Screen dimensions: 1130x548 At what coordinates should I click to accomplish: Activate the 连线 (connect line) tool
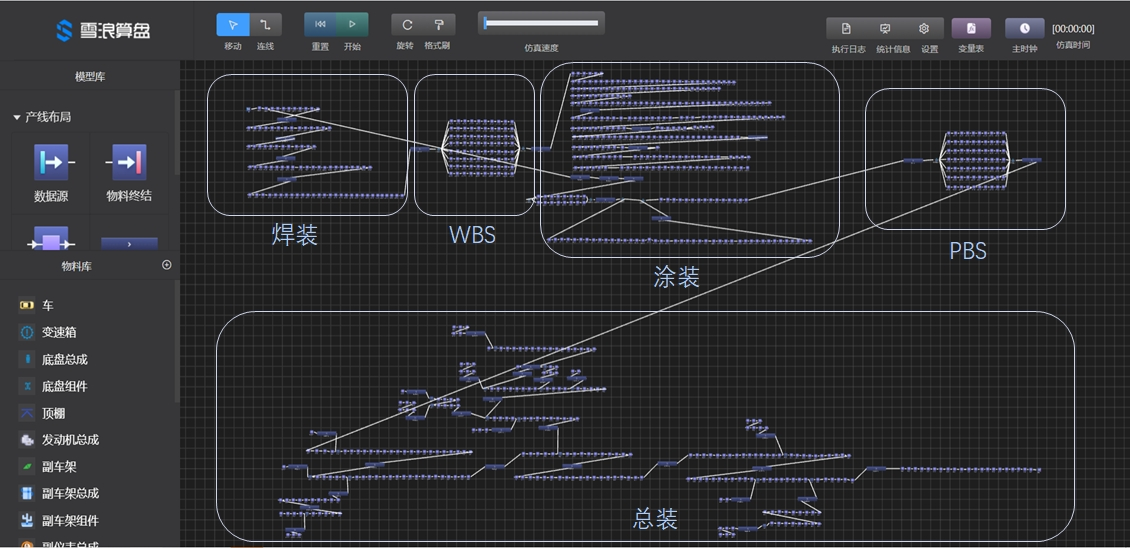click(265, 25)
